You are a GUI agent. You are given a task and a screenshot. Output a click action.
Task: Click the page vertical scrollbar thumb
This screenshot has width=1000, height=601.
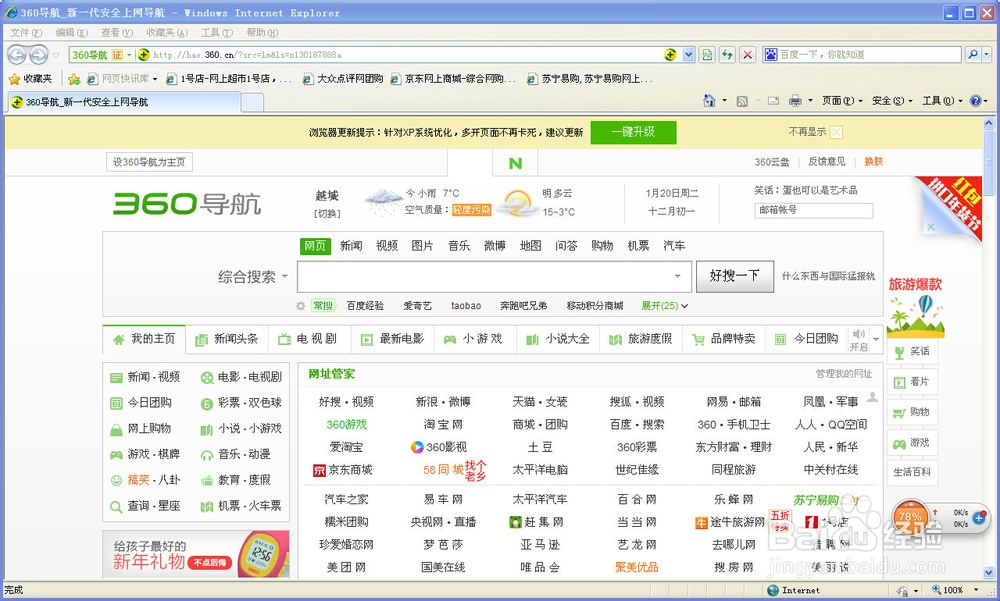989,165
